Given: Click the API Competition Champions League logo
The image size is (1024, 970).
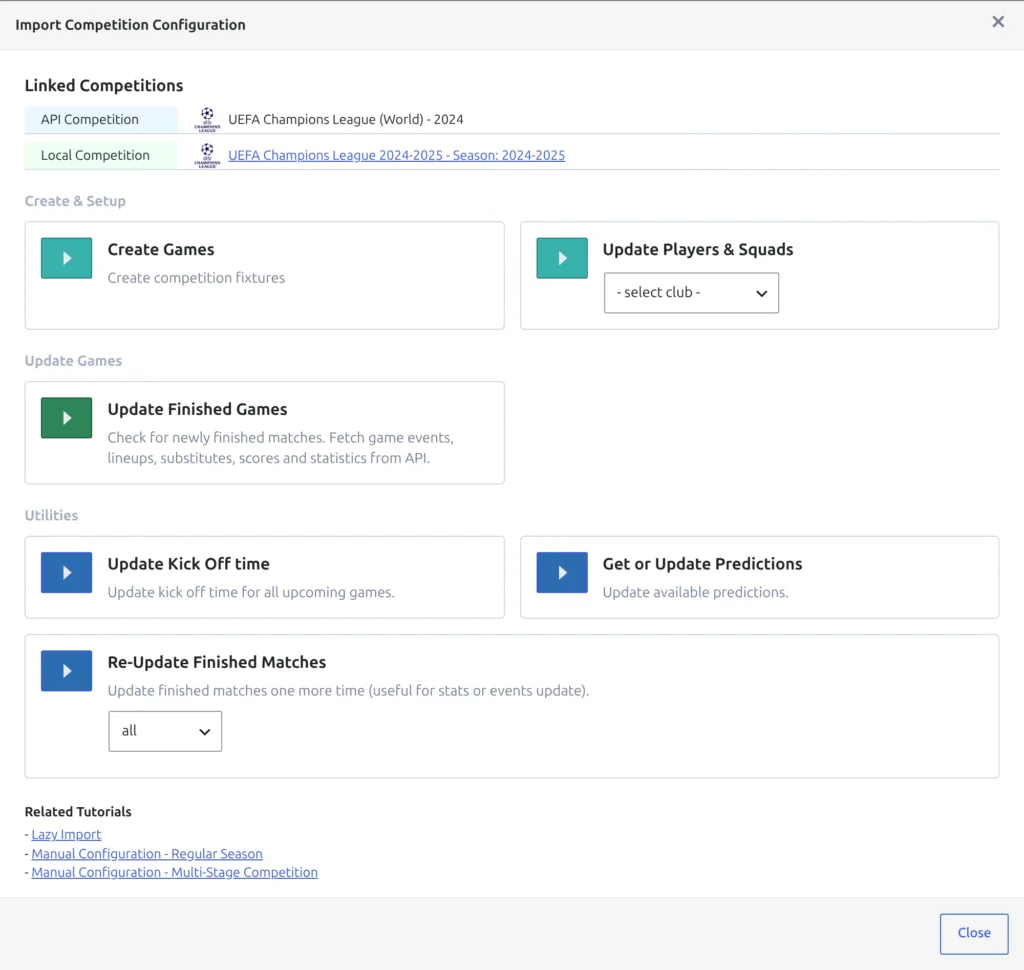Looking at the screenshot, I should pos(207,120).
